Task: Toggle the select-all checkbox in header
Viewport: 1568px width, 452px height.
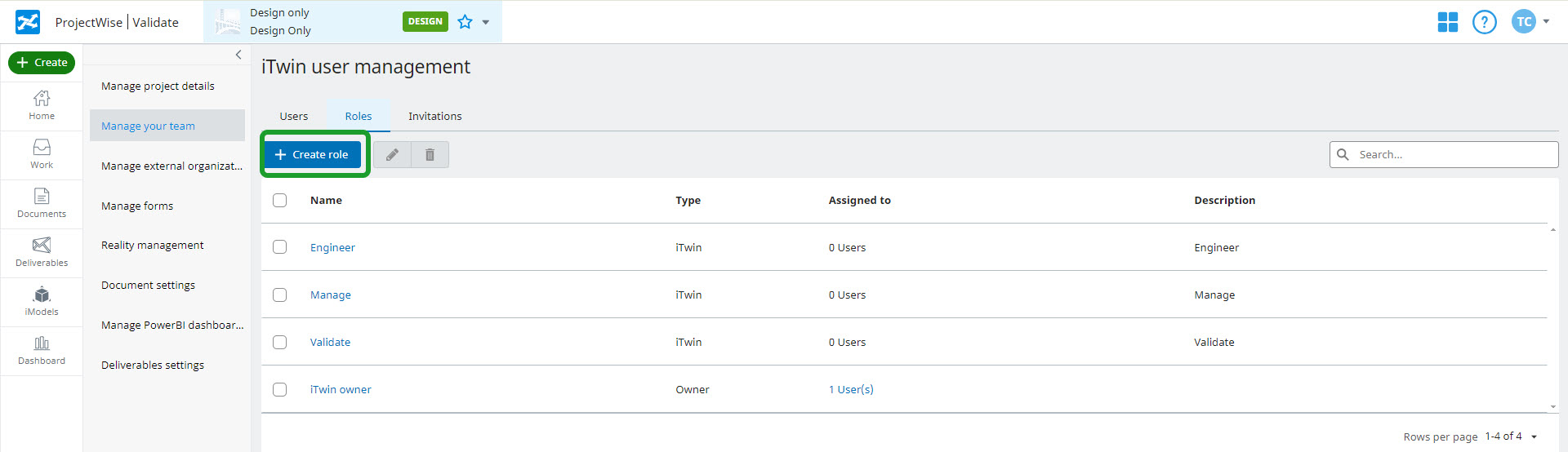Action: click(x=280, y=200)
